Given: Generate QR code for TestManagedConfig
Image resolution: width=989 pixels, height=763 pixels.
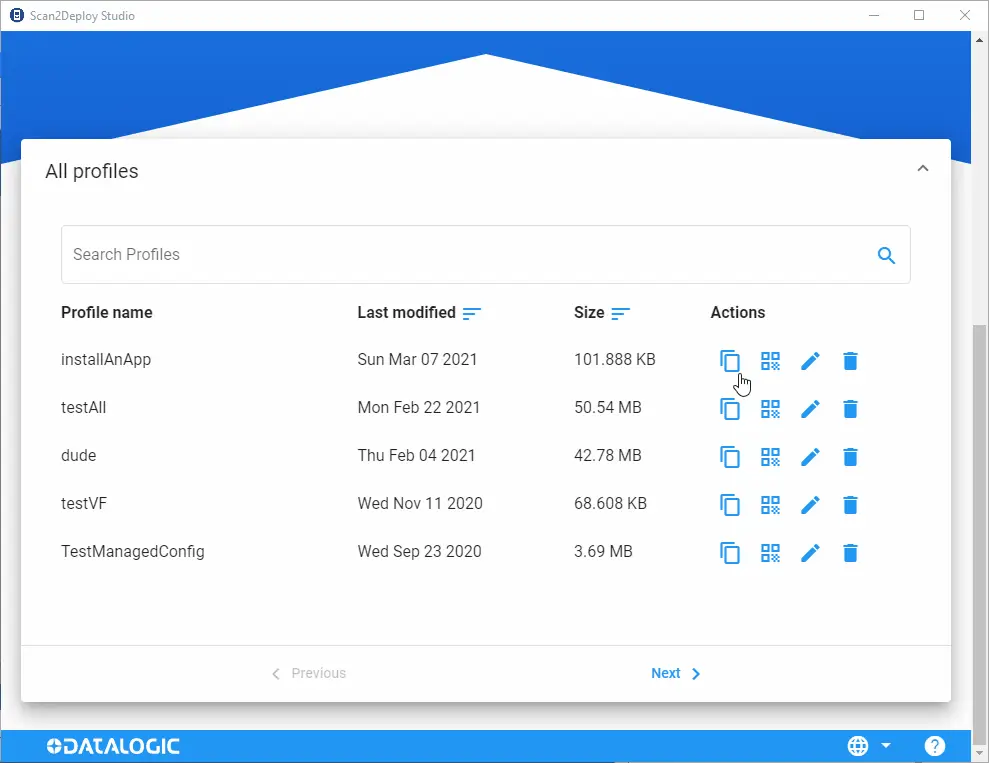Looking at the screenshot, I should coord(770,553).
